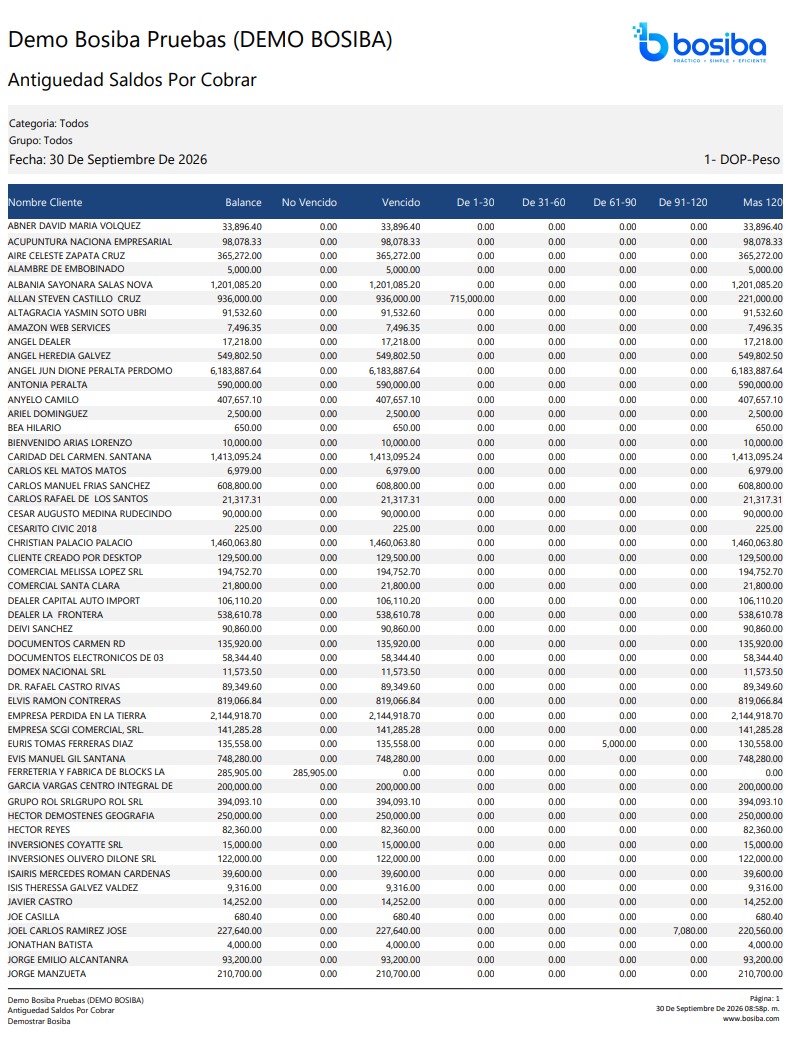Select the 'Mas 120' column header
The image size is (799, 1043).
[762, 202]
